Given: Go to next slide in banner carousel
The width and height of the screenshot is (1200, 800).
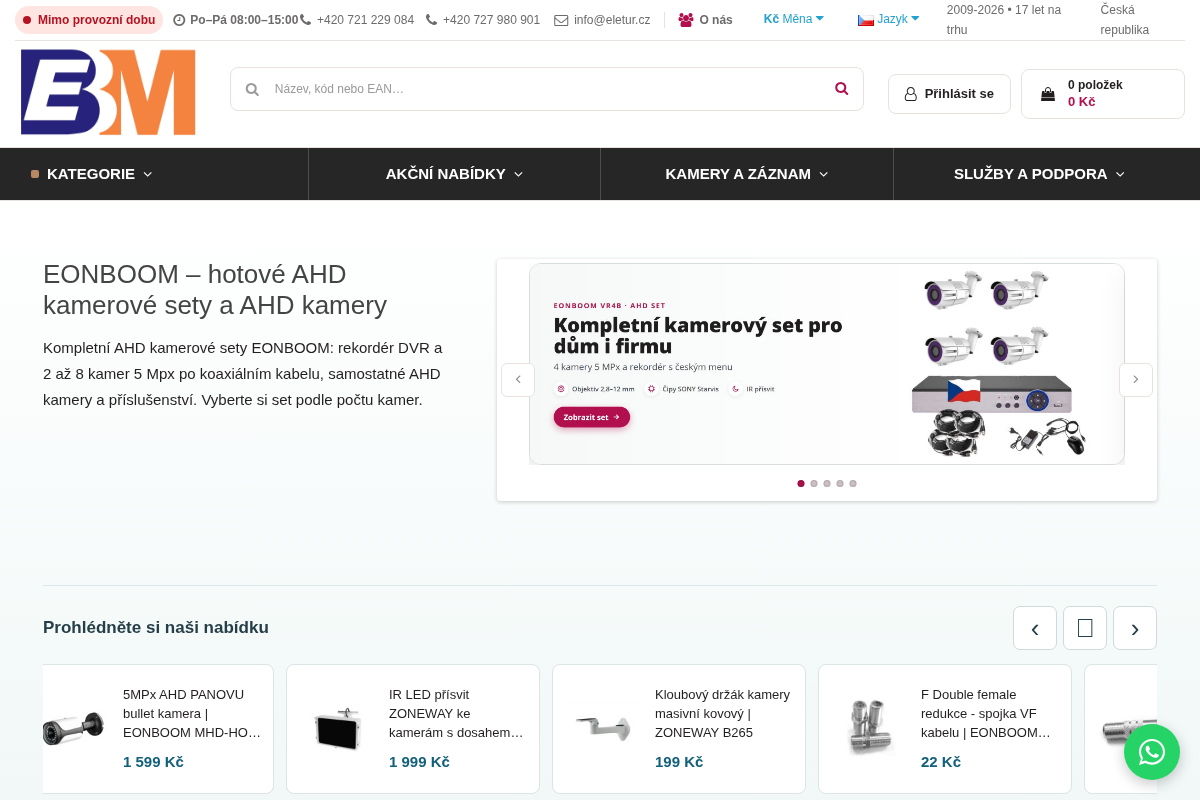Looking at the screenshot, I should 1136,380.
